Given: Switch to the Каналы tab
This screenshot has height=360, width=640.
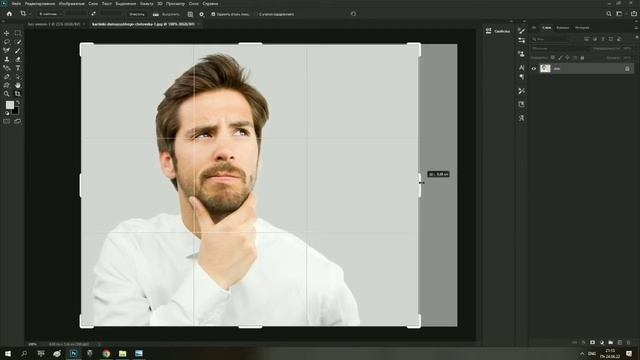Looking at the screenshot, I should [562, 28].
